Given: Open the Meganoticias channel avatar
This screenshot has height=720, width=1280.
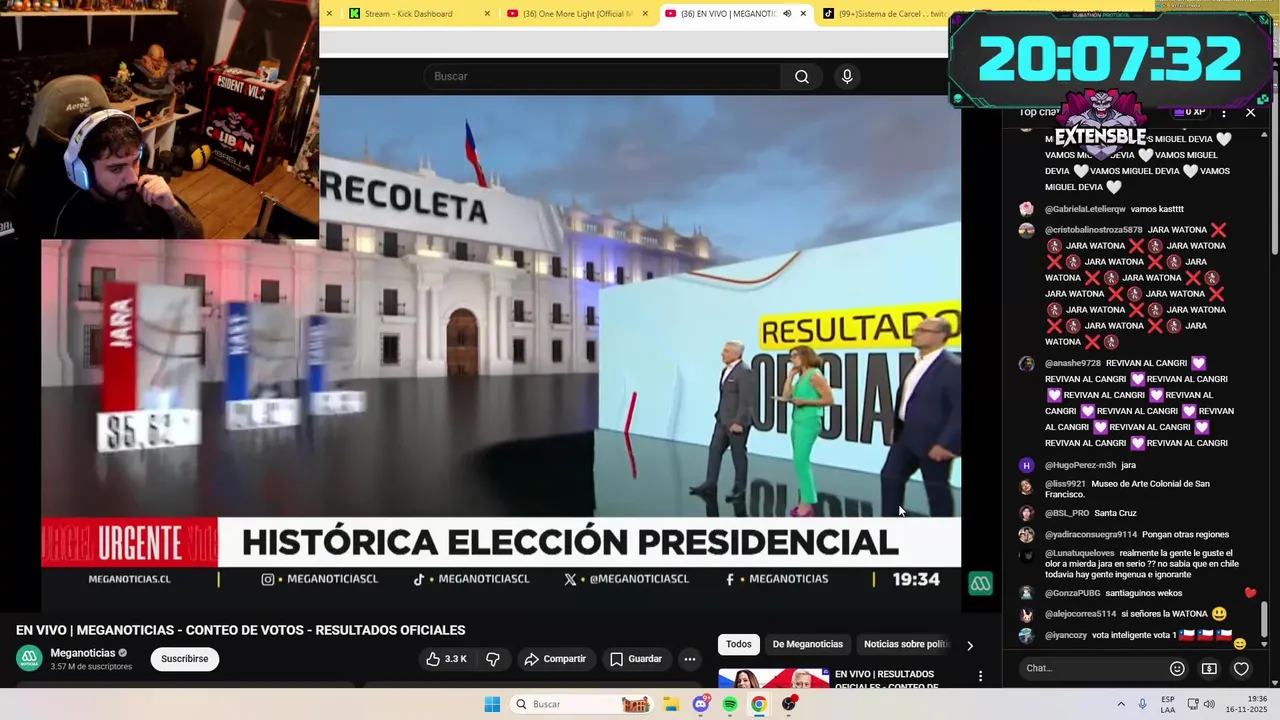Looking at the screenshot, I should 29,659.
